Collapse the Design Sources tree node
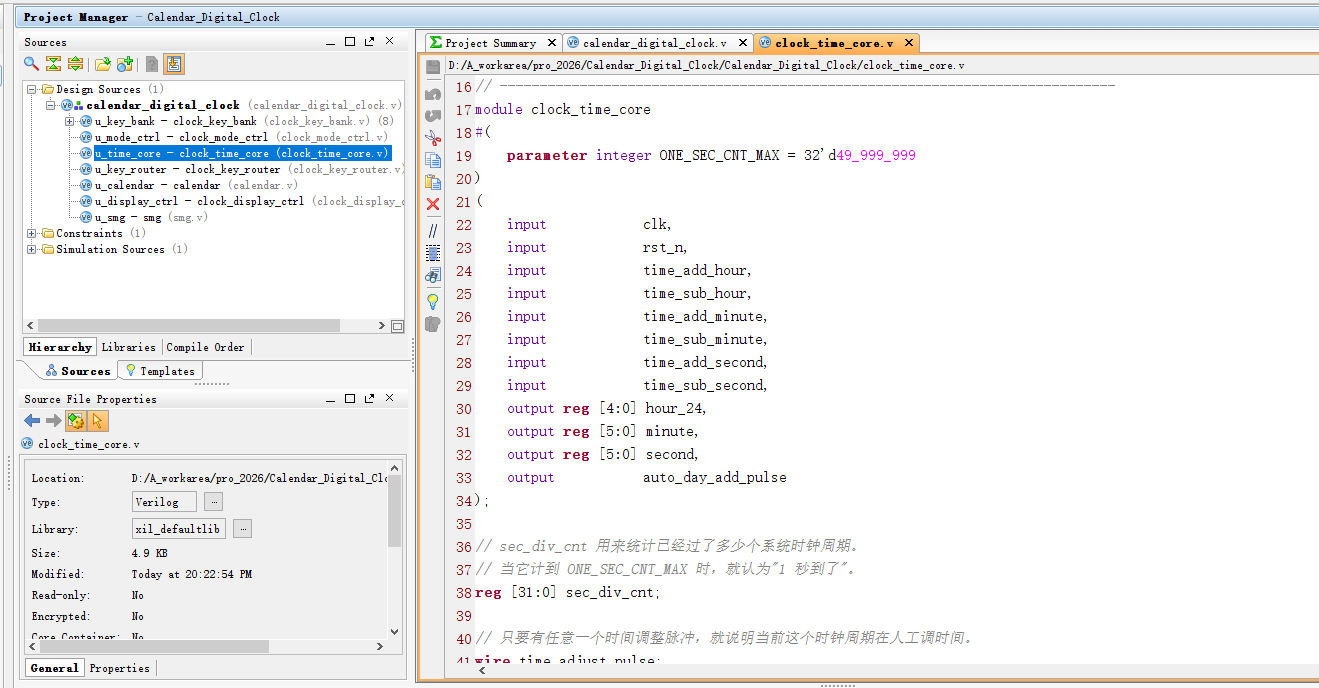The image size is (1319, 688). point(32,89)
